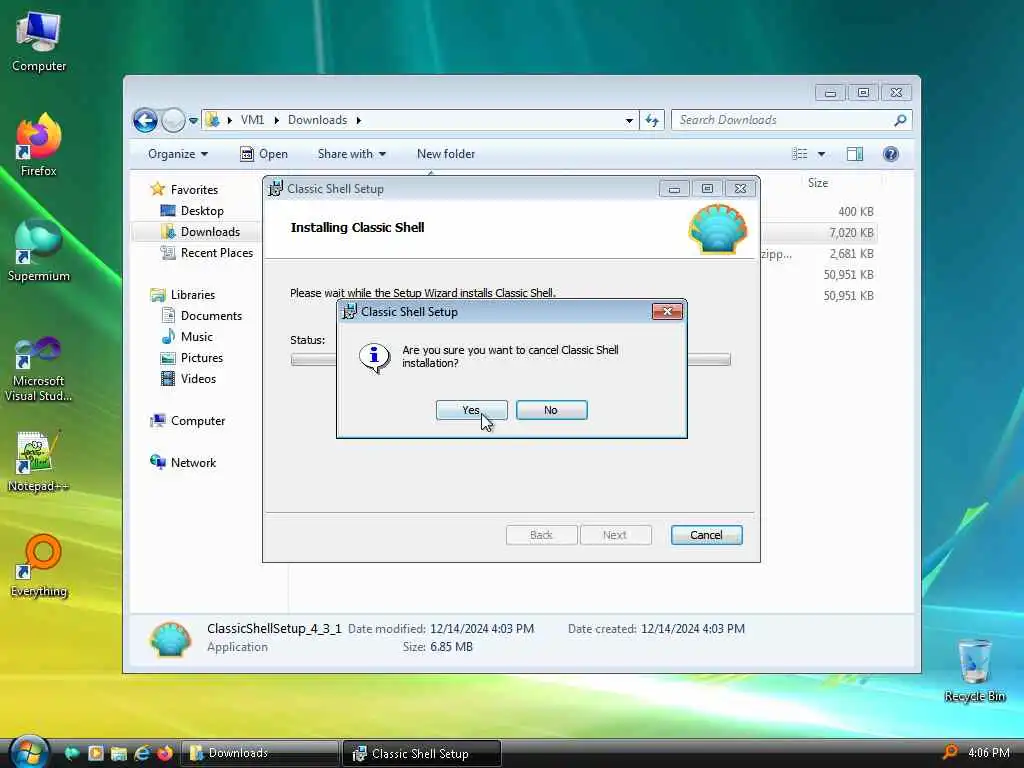The image size is (1024, 768).
Task: Click ClassicShellSetup_4_3_1 name in details pane
Action: pos(274,628)
